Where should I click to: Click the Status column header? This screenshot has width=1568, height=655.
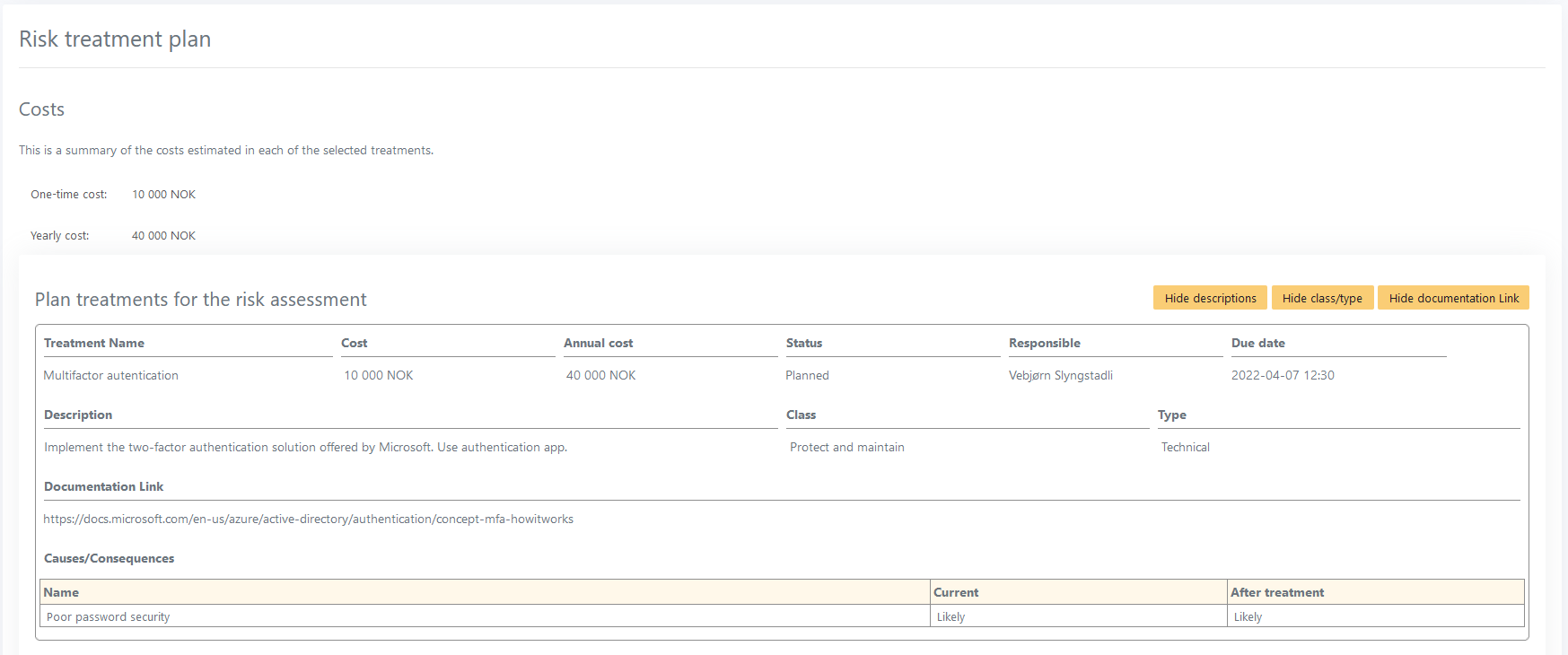pos(804,343)
